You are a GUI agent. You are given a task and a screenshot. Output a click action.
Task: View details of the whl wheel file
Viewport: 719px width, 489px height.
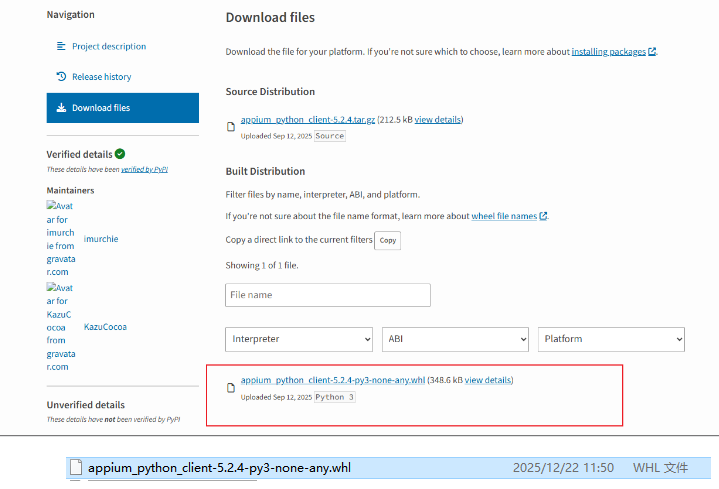pos(488,380)
